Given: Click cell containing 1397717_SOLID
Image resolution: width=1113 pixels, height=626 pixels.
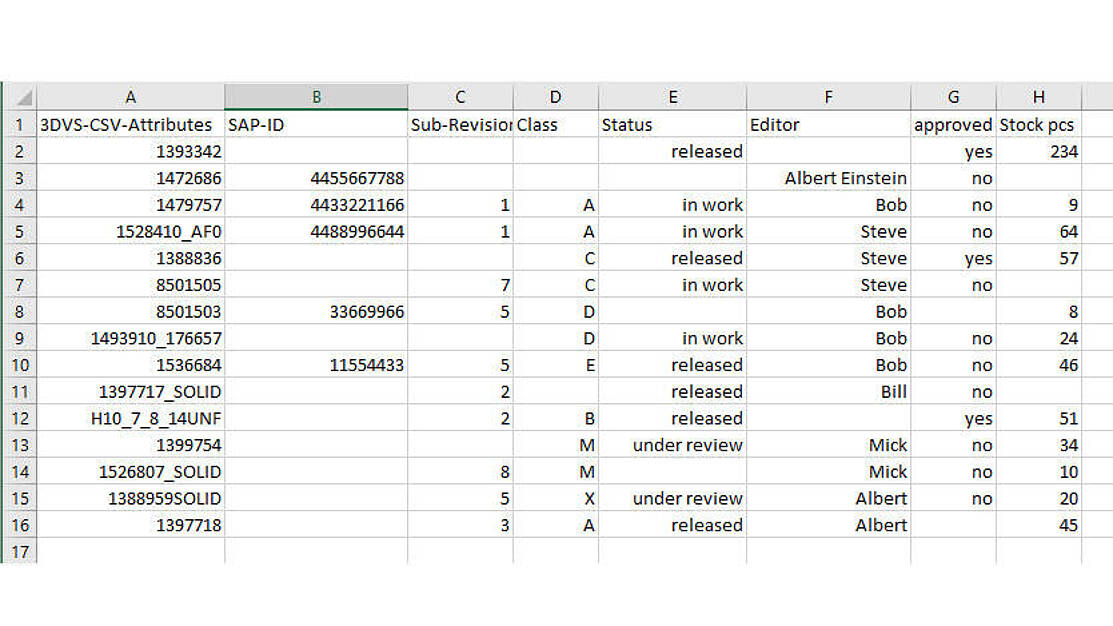Looking at the screenshot, I should [x=131, y=392].
